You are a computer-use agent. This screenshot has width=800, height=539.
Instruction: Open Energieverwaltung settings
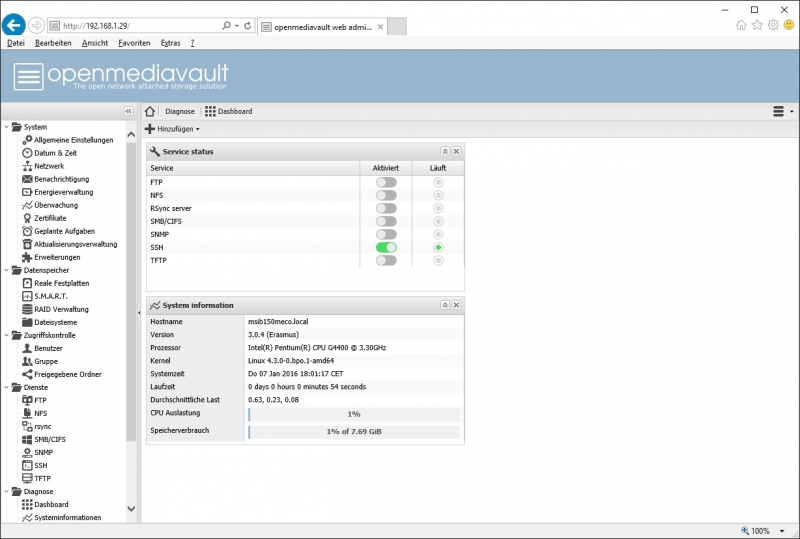(x=58, y=192)
